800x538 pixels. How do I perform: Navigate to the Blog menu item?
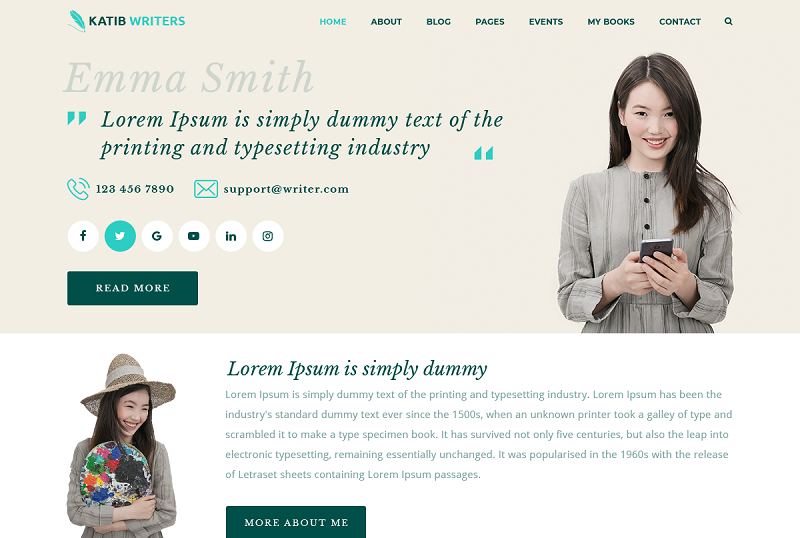[x=438, y=21]
